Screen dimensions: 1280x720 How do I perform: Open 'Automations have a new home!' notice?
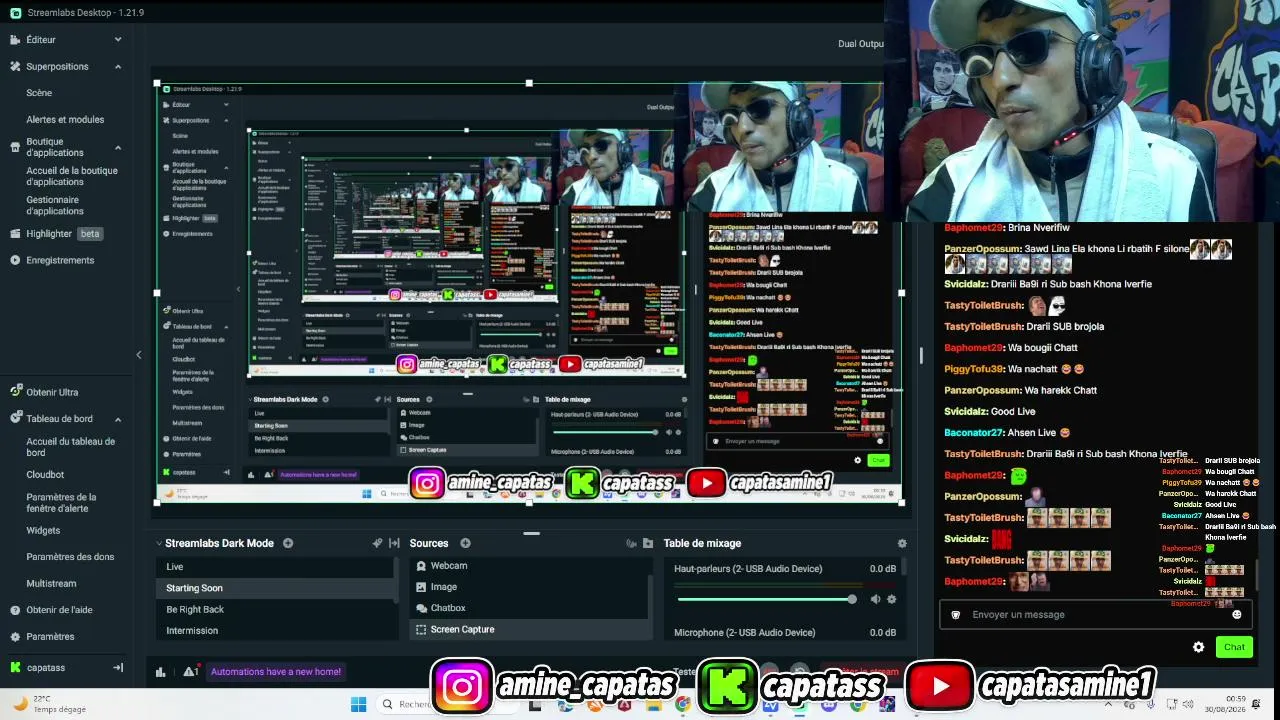[x=276, y=672]
